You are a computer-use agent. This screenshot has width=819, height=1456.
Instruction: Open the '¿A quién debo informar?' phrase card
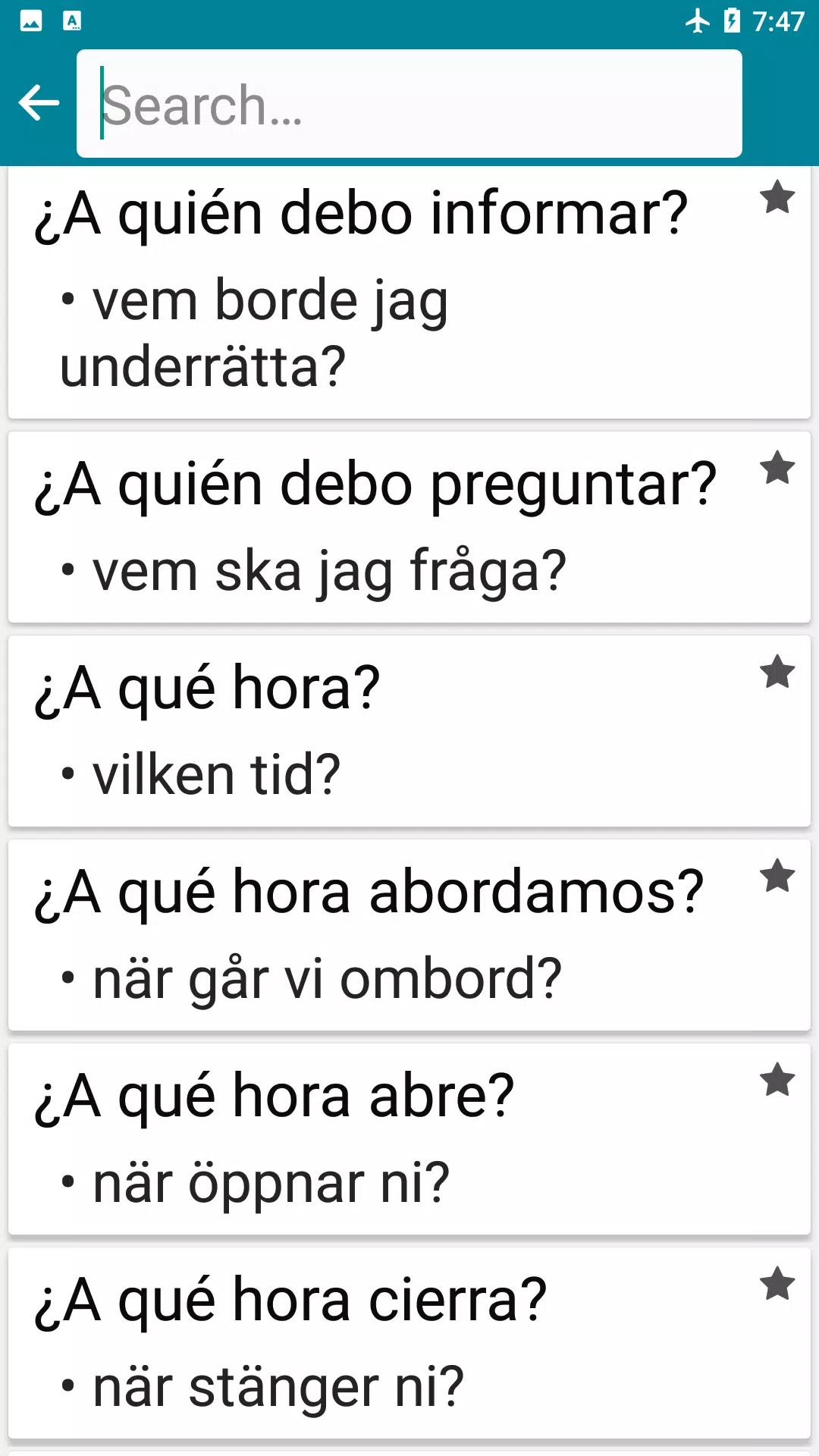coord(361,215)
